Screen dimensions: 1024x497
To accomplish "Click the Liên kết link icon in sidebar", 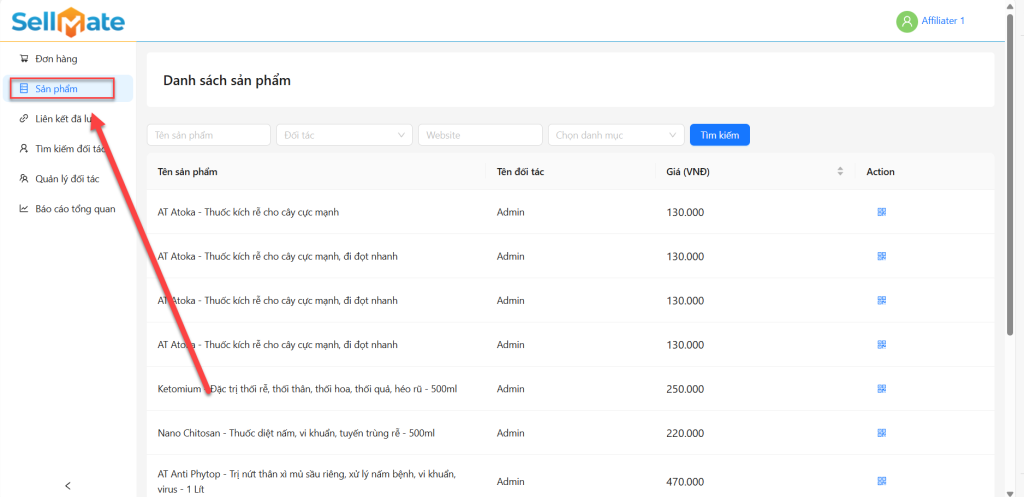I will [x=24, y=119].
